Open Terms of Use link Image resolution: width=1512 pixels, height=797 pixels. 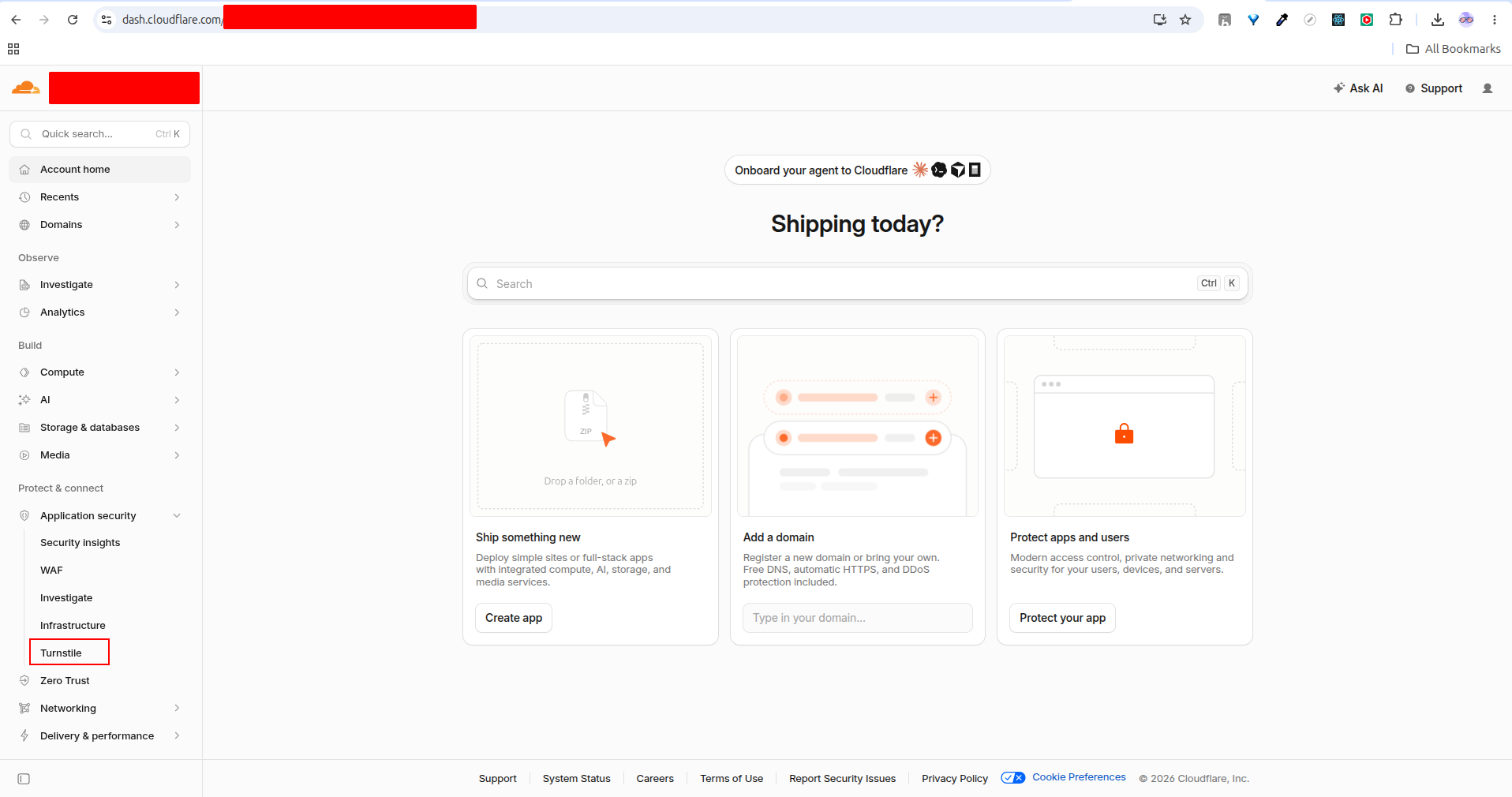coord(732,779)
